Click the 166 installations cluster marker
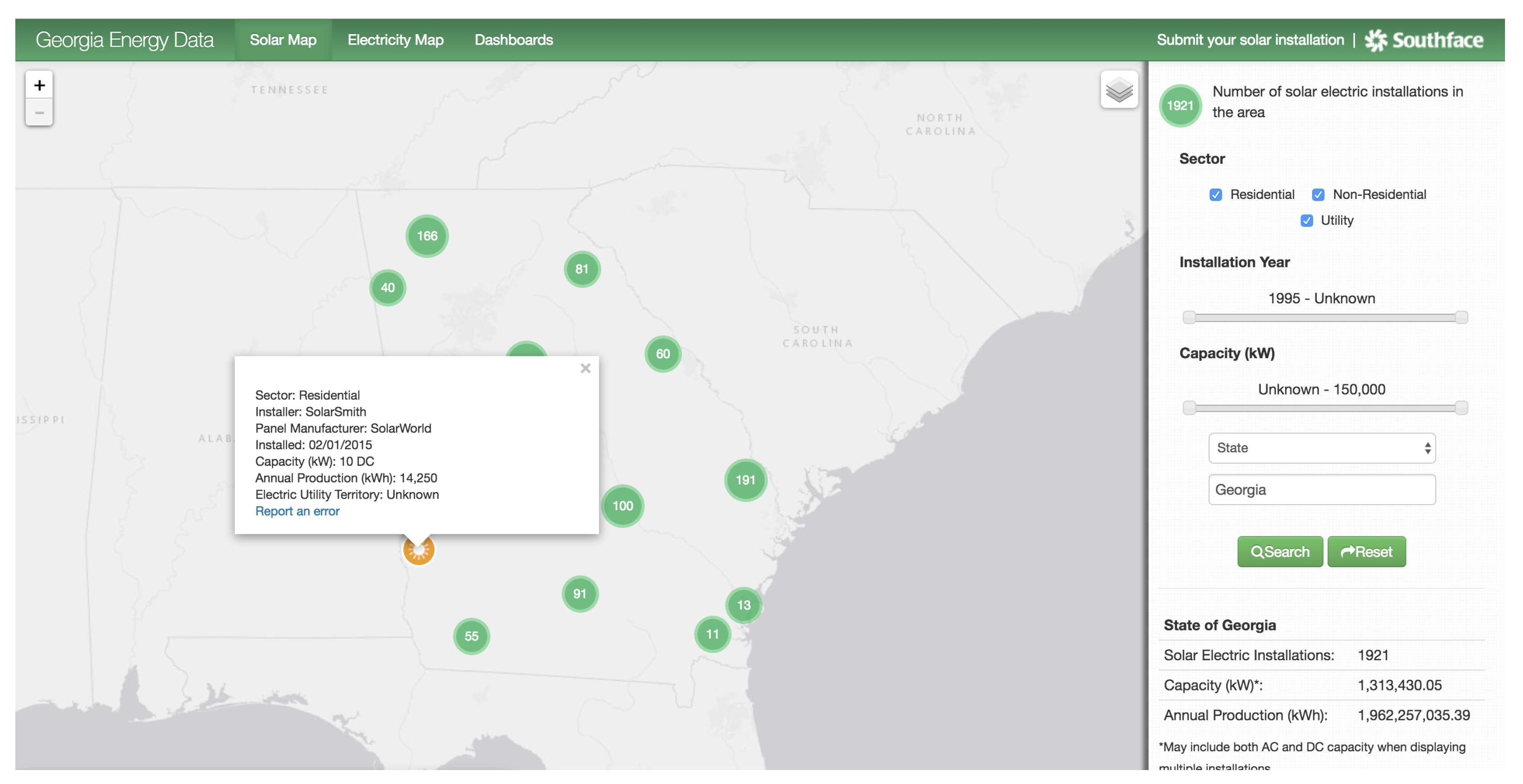The width and height of the screenshot is (1523, 784). click(x=427, y=236)
